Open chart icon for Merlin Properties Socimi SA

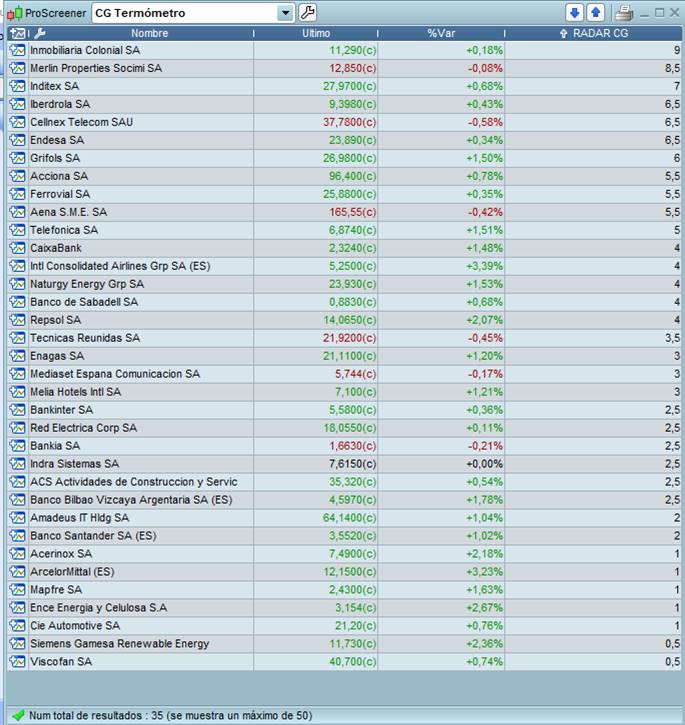[18, 68]
